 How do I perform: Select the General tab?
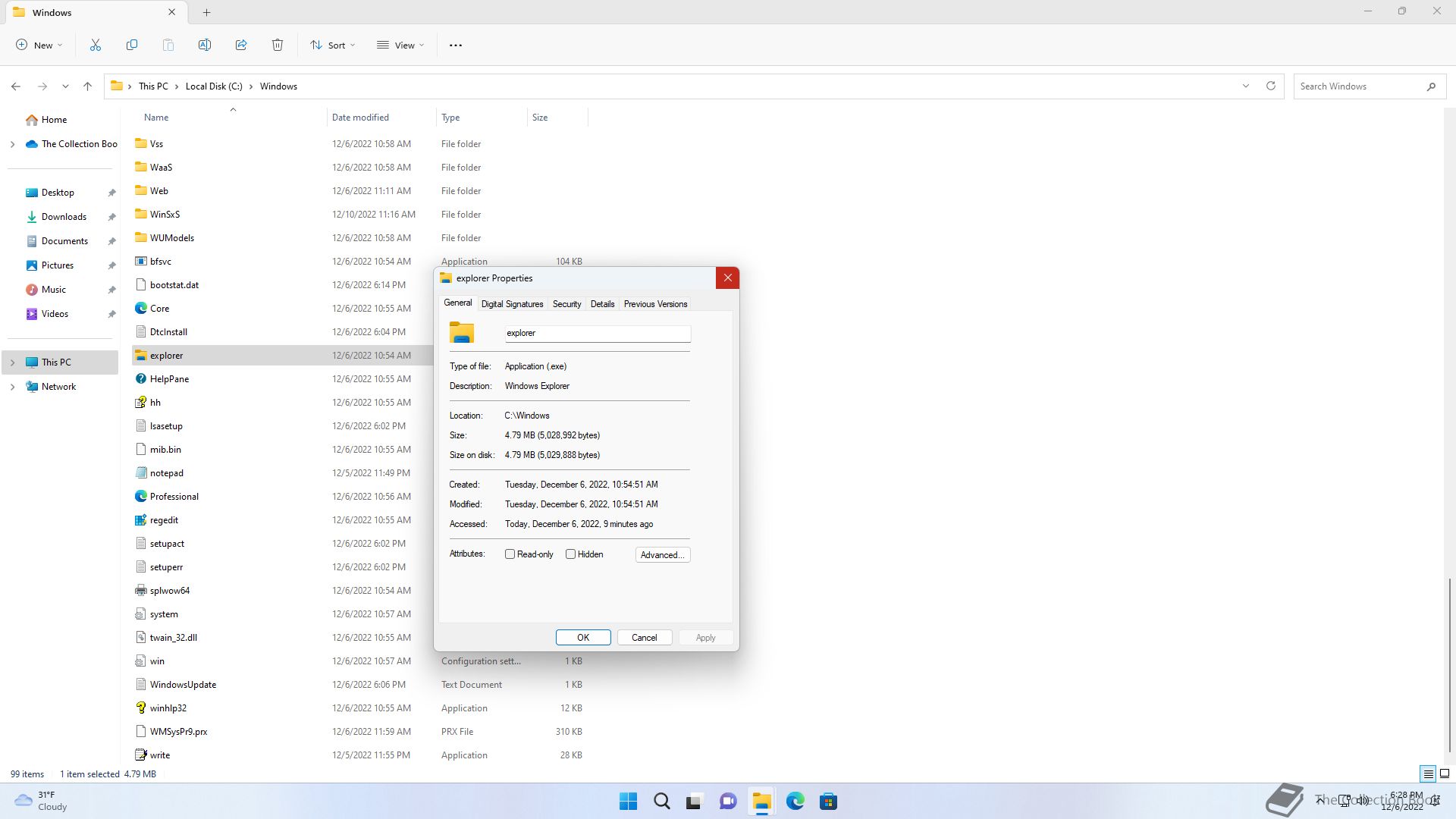pyautogui.click(x=457, y=303)
